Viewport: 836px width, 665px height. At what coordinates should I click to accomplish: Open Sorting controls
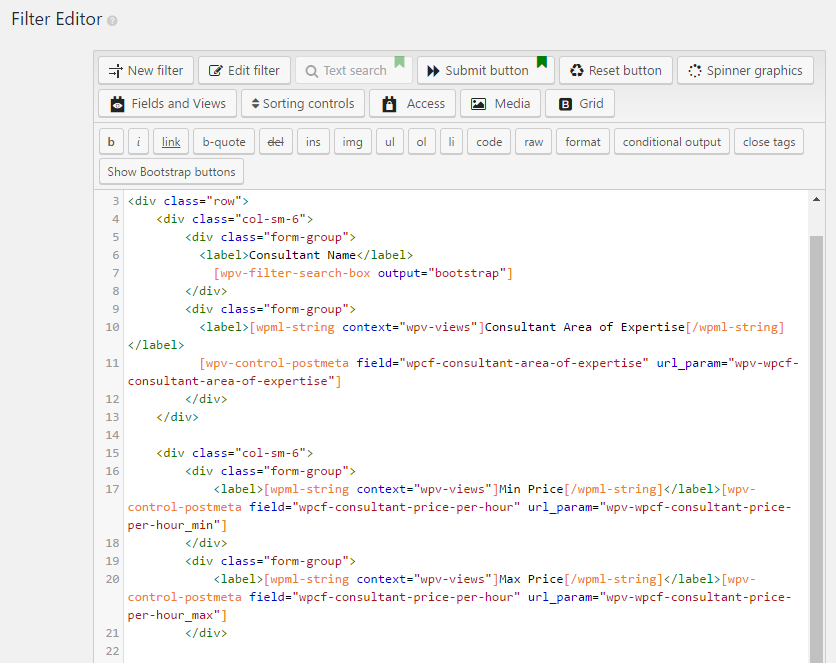pyautogui.click(x=303, y=103)
